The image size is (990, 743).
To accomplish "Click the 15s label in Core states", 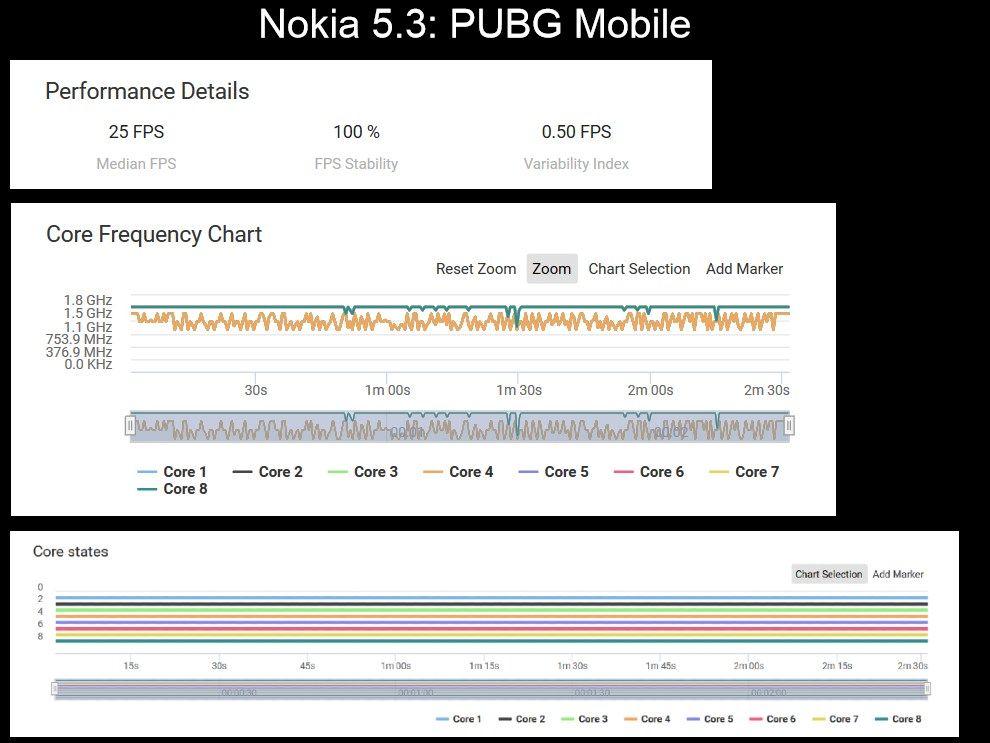I will (x=131, y=666).
